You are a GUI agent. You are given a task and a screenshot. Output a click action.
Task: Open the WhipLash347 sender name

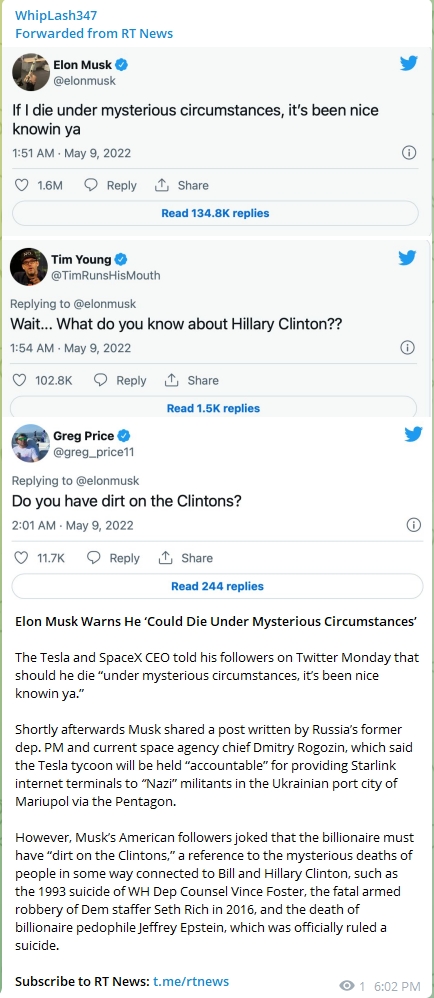[x=56, y=15]
